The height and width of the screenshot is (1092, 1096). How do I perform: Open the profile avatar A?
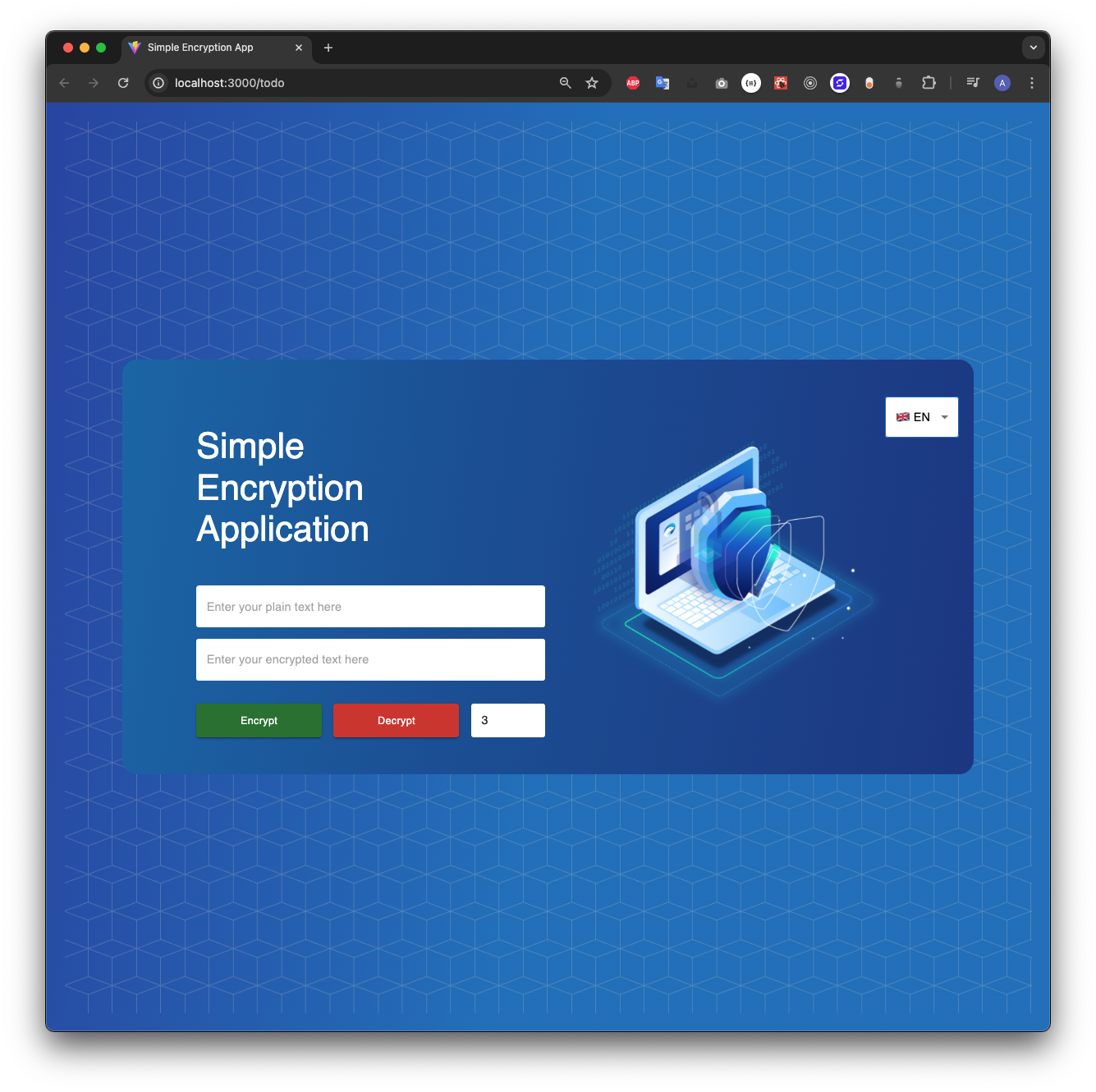click(1002, 83)
